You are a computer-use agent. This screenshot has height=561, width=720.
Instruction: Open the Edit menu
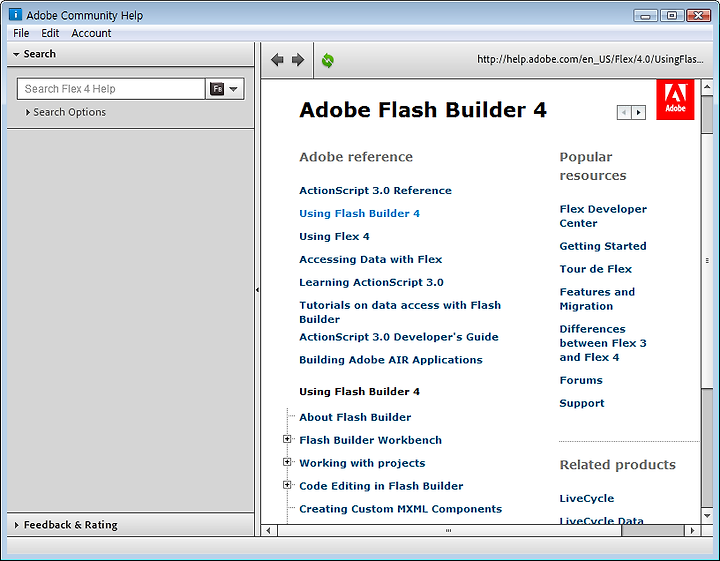[50, 33]
